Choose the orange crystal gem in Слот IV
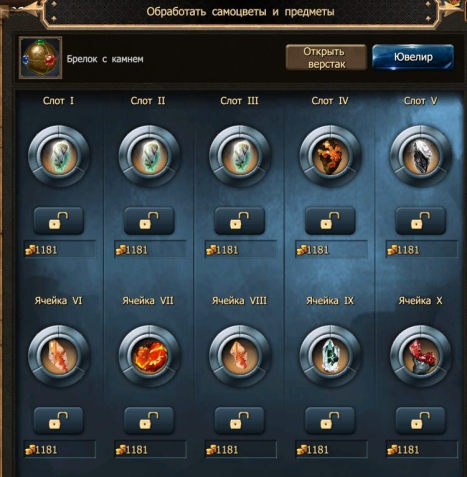 330,156
